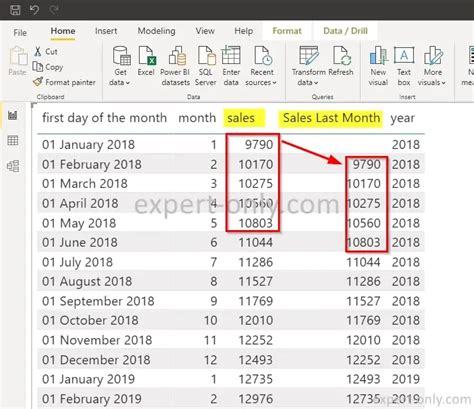Screen dimensions: 474x409
Task: Select the Home ribbon tab
Action: click(x=63, y=31)
